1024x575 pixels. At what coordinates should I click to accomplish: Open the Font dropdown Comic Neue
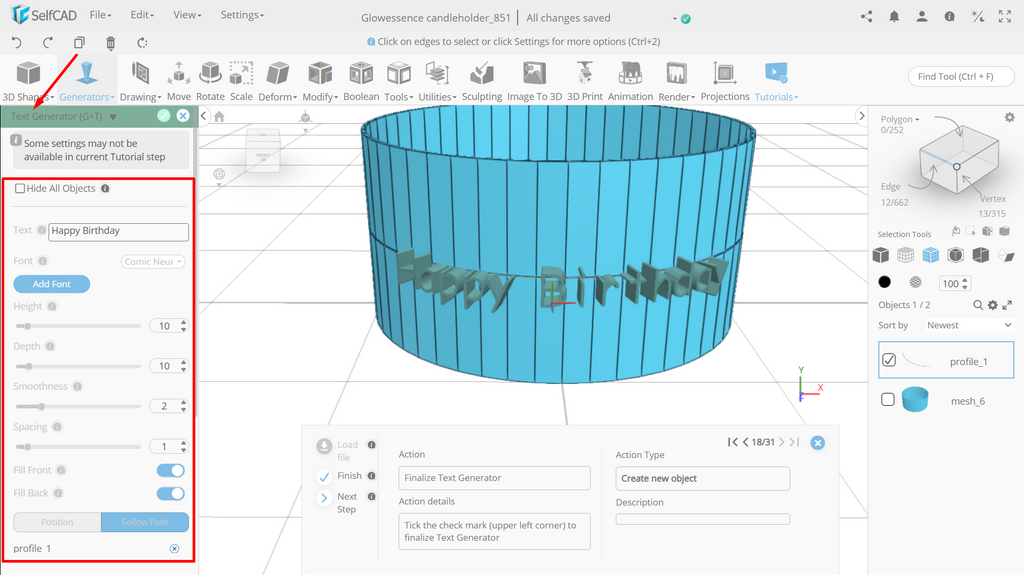[x=153, y=261]
